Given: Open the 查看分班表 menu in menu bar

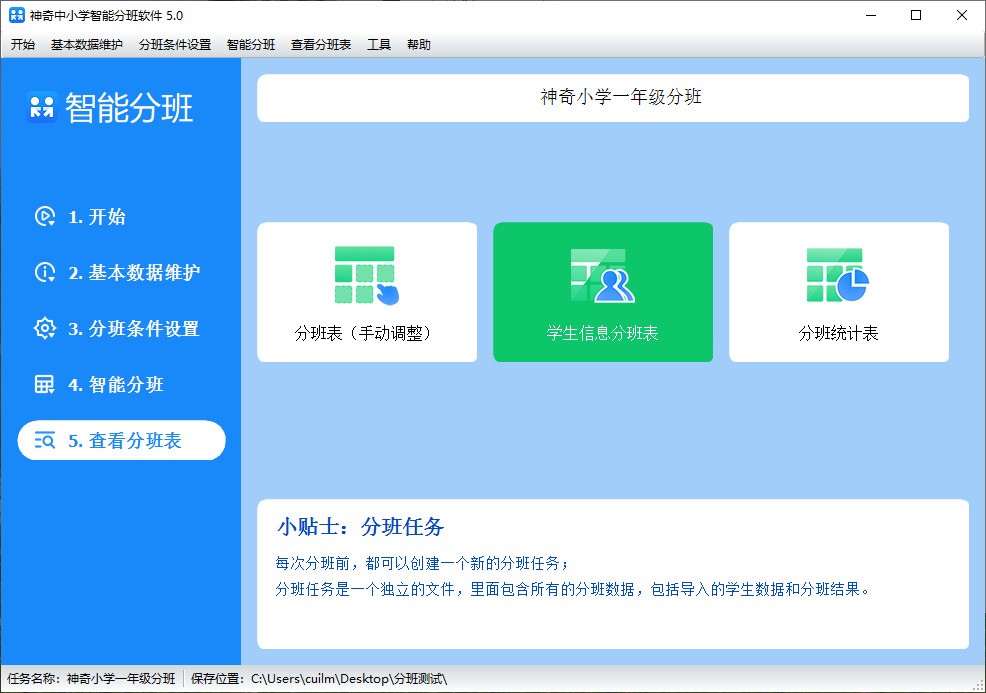Looking at the screenshot, I should click(x=321, y=45).
